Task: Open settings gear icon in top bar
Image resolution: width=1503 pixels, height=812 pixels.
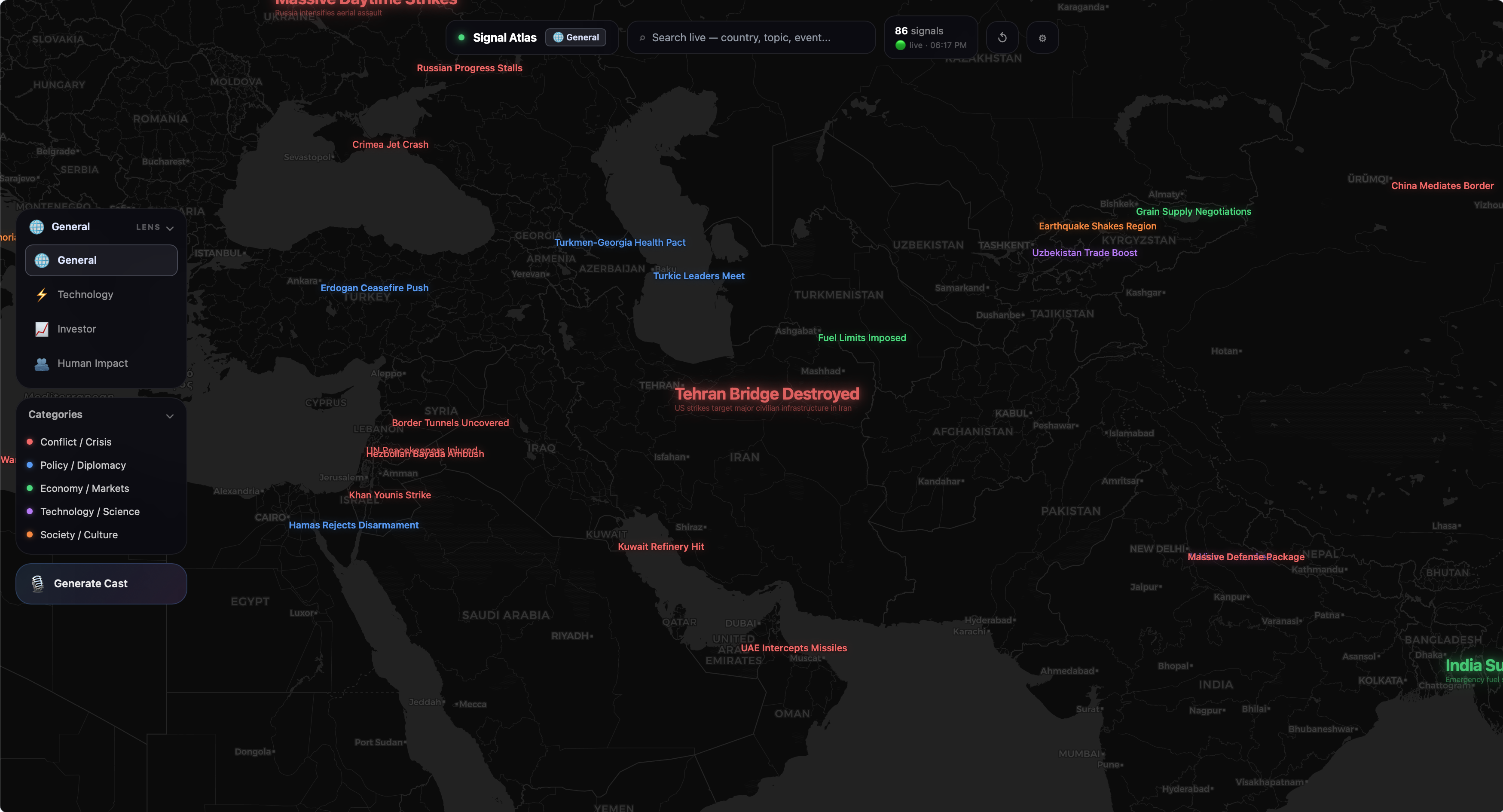Action: coord(1042,38)
